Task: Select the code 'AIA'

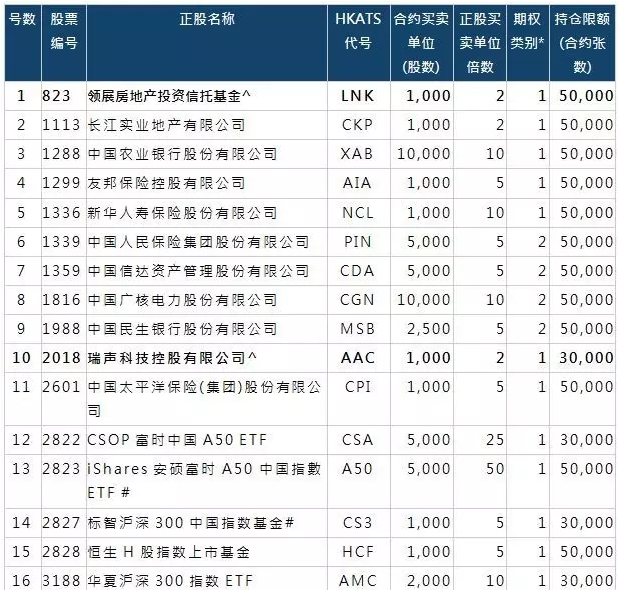Action: coord(357,183)
